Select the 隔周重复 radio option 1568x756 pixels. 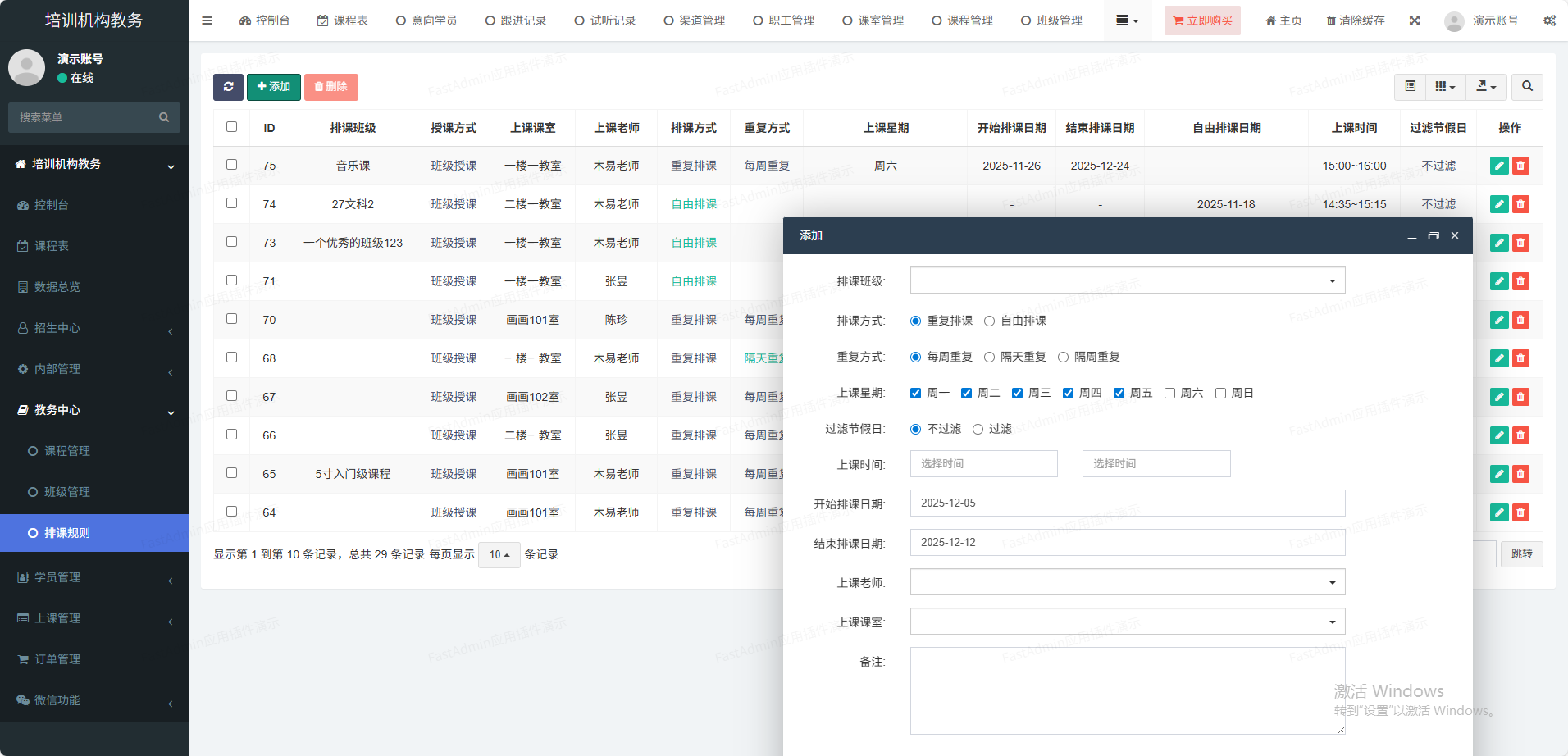tap(1064, 358)
